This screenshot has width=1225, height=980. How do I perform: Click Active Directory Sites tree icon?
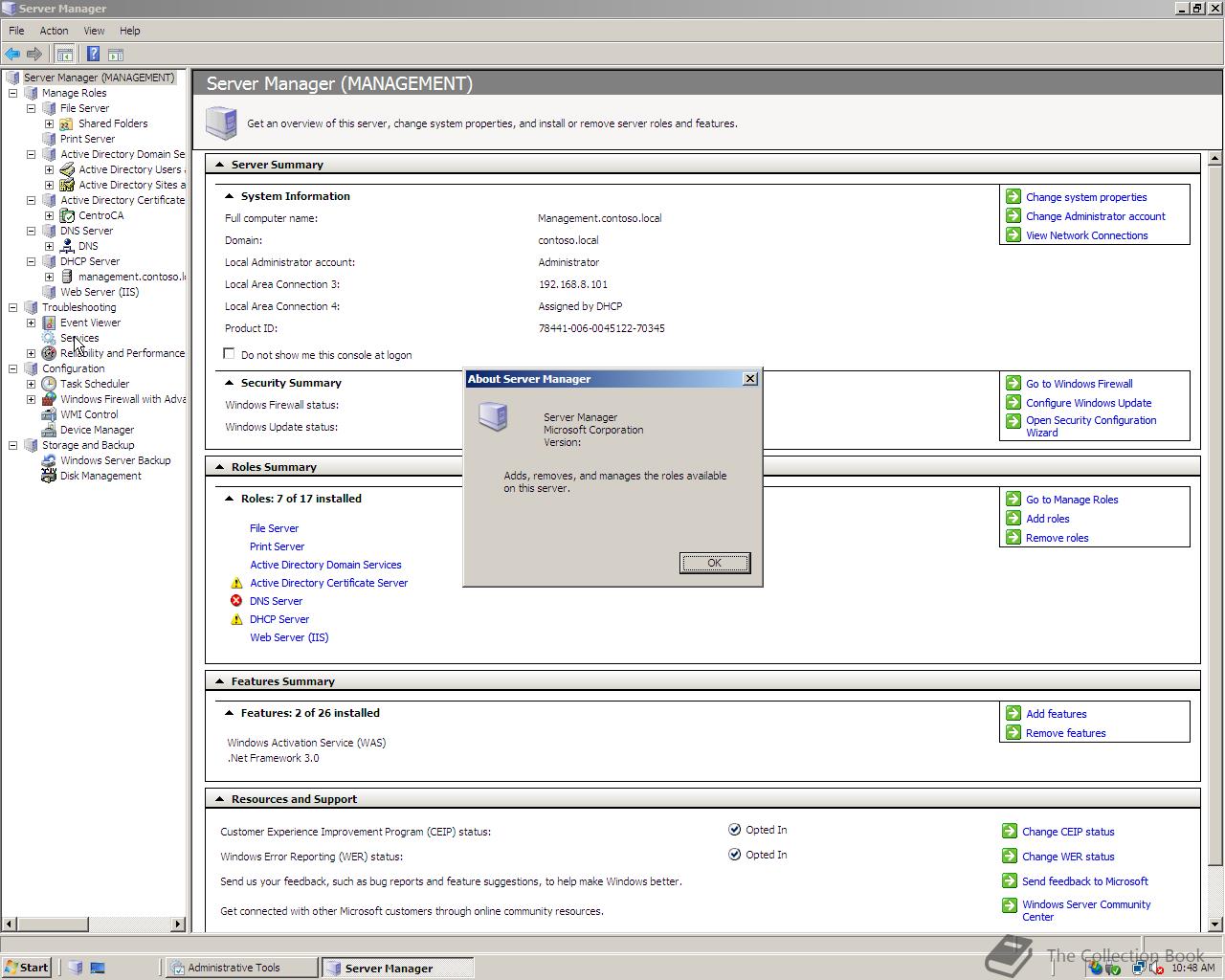[x=67, y=185]
